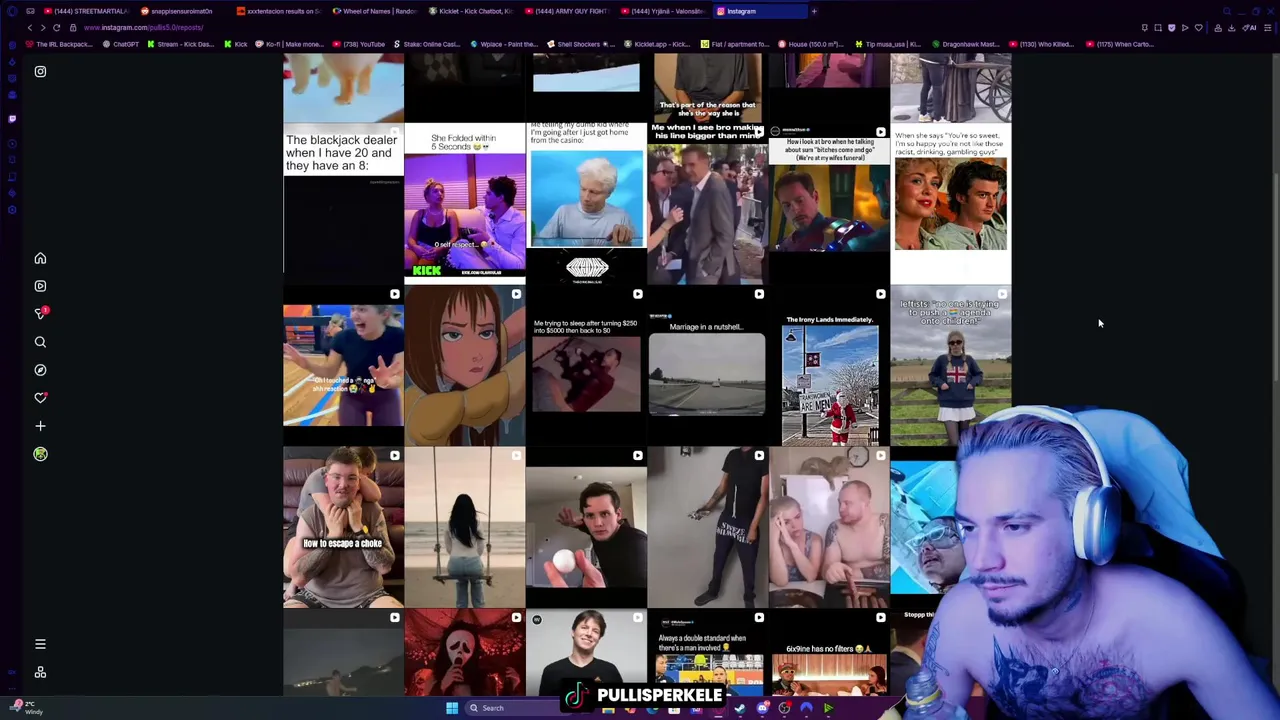The height and width of the screenshot is (720, 1280).
Task: Open the 'She Folded within 5 Seconds' reel
Action: pos(465,204)
